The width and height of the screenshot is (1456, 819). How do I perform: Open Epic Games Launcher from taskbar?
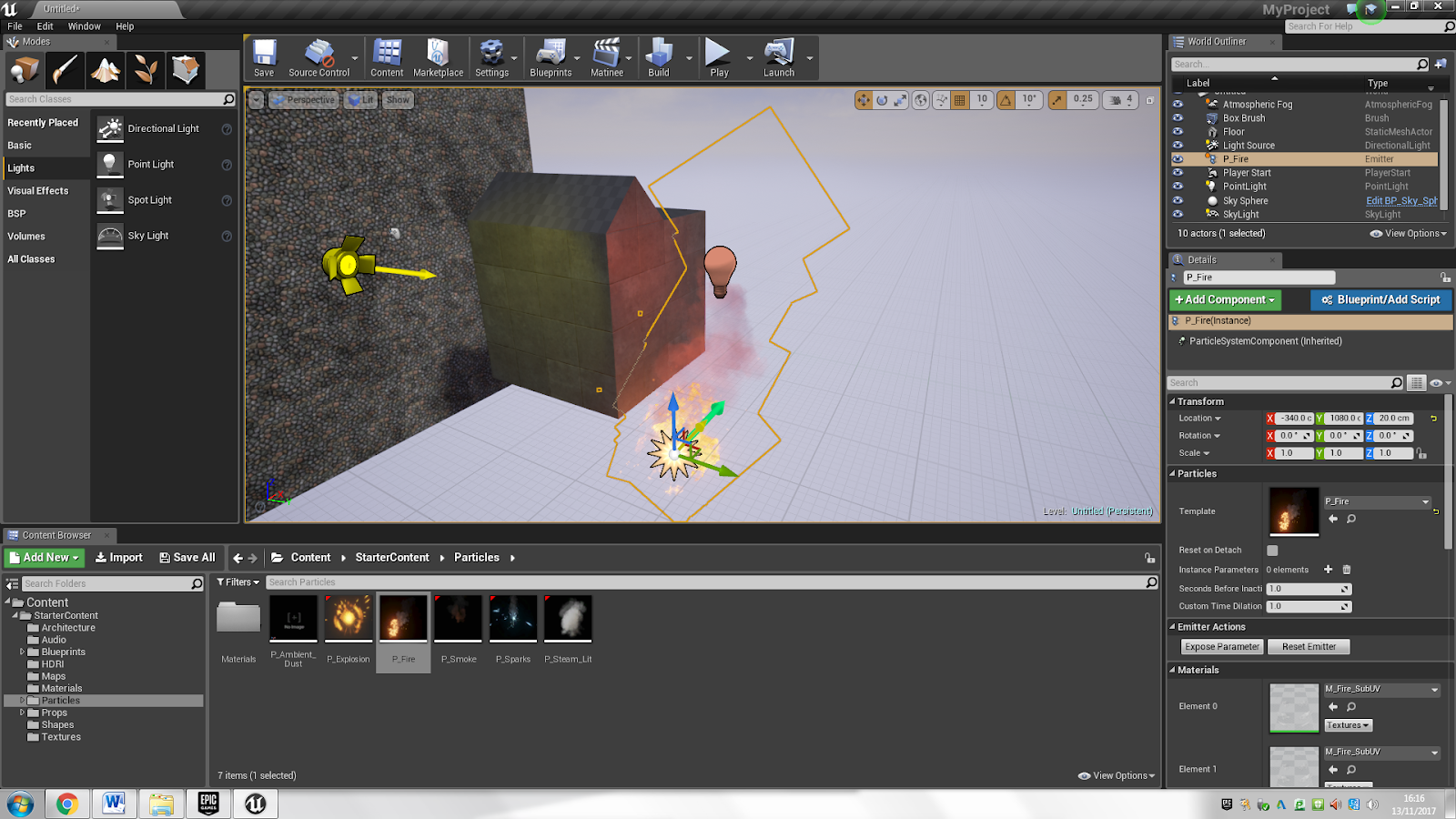pyautogui.click(x=208, y=804)
